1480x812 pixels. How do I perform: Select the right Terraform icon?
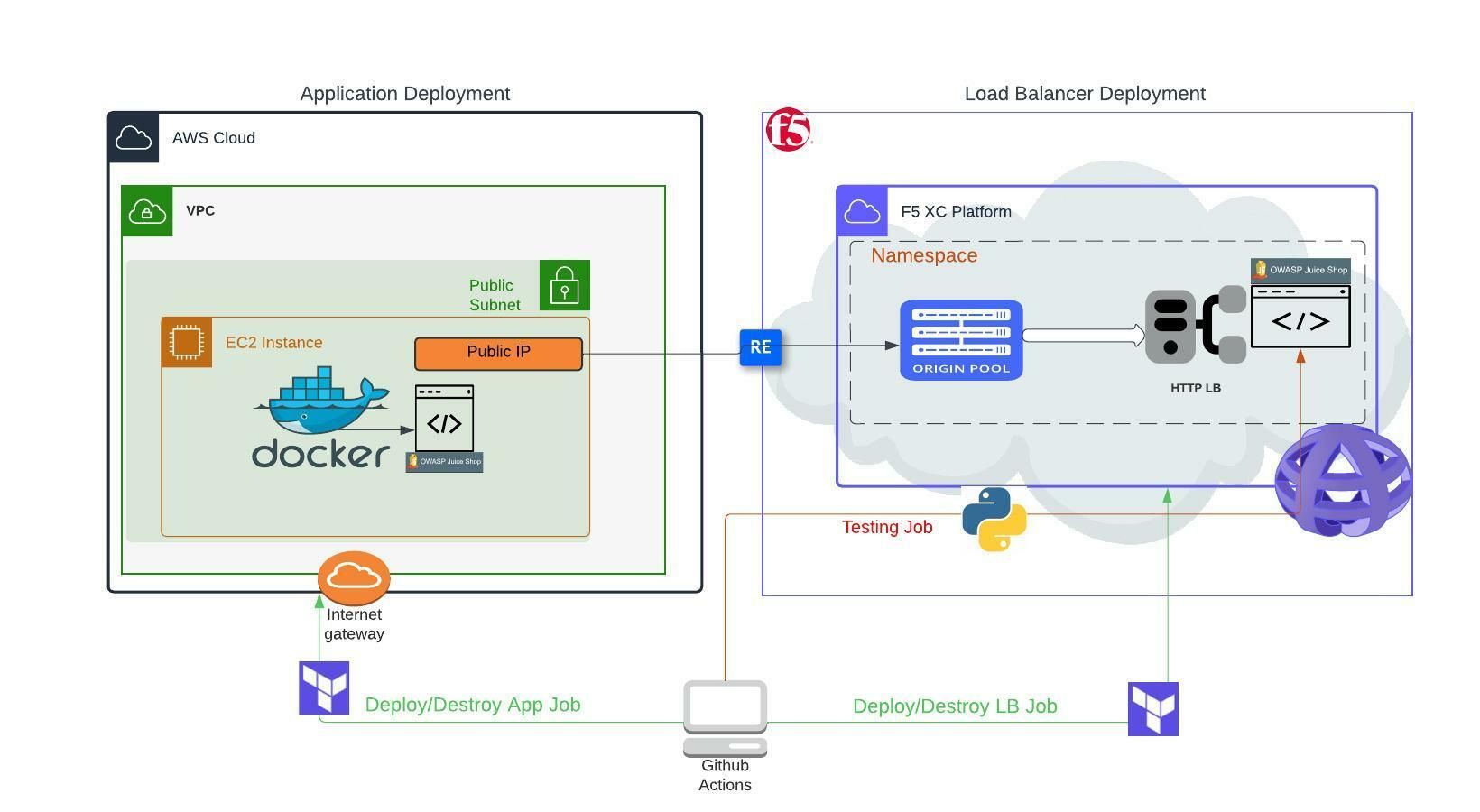(1152, 708)
